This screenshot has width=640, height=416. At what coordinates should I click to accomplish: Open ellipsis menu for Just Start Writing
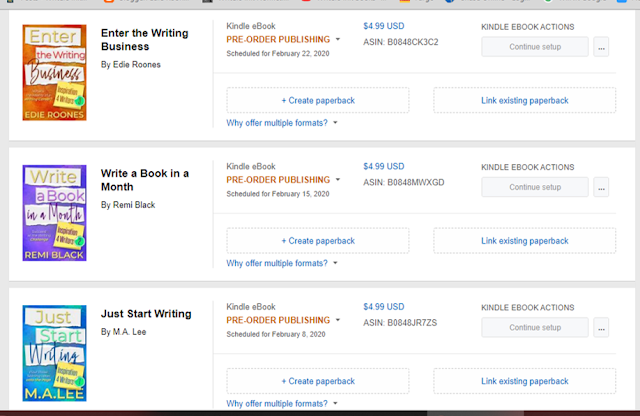point(601,327)
